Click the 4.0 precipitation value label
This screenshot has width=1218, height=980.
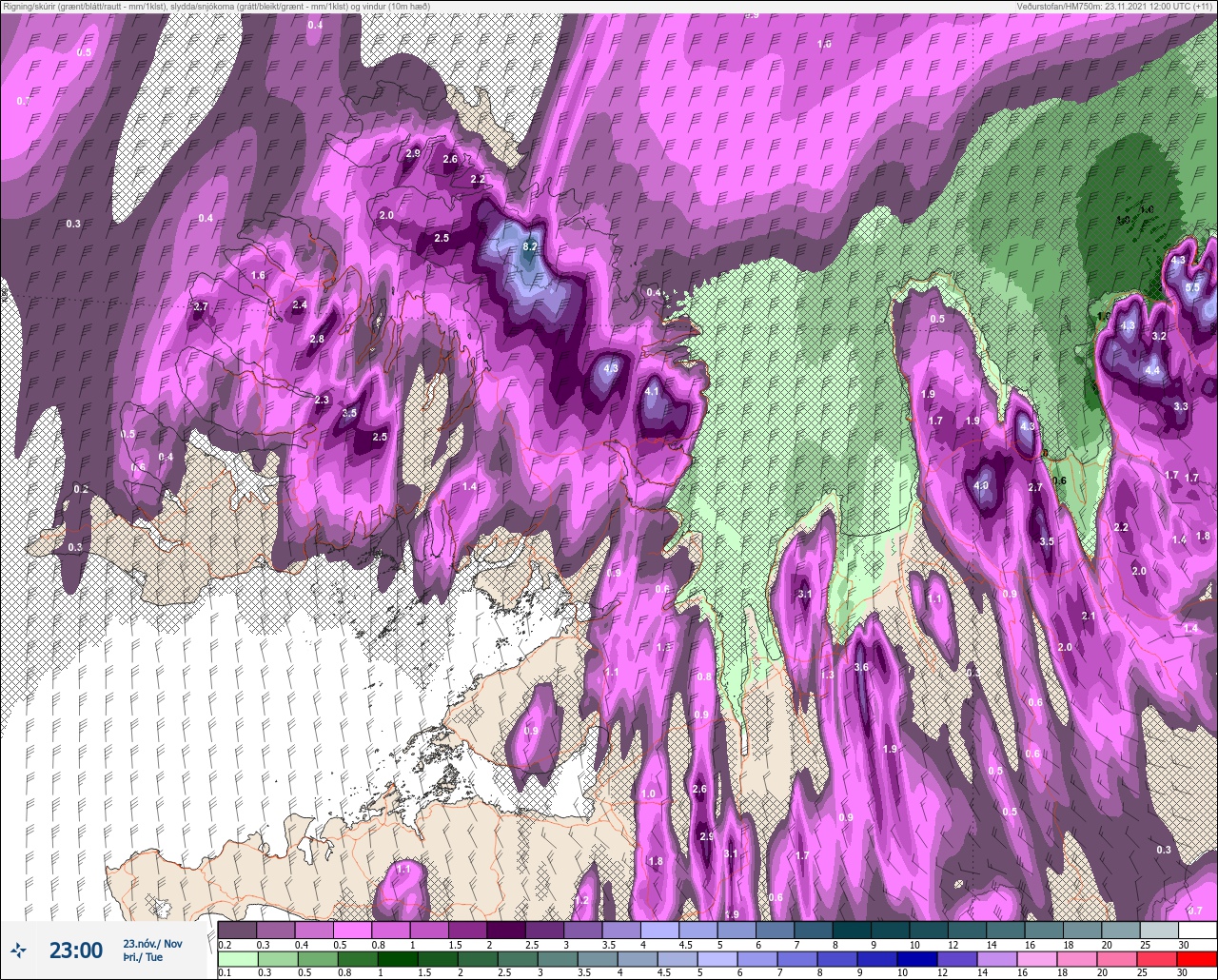pyautogui.click(x=982, y=485)
